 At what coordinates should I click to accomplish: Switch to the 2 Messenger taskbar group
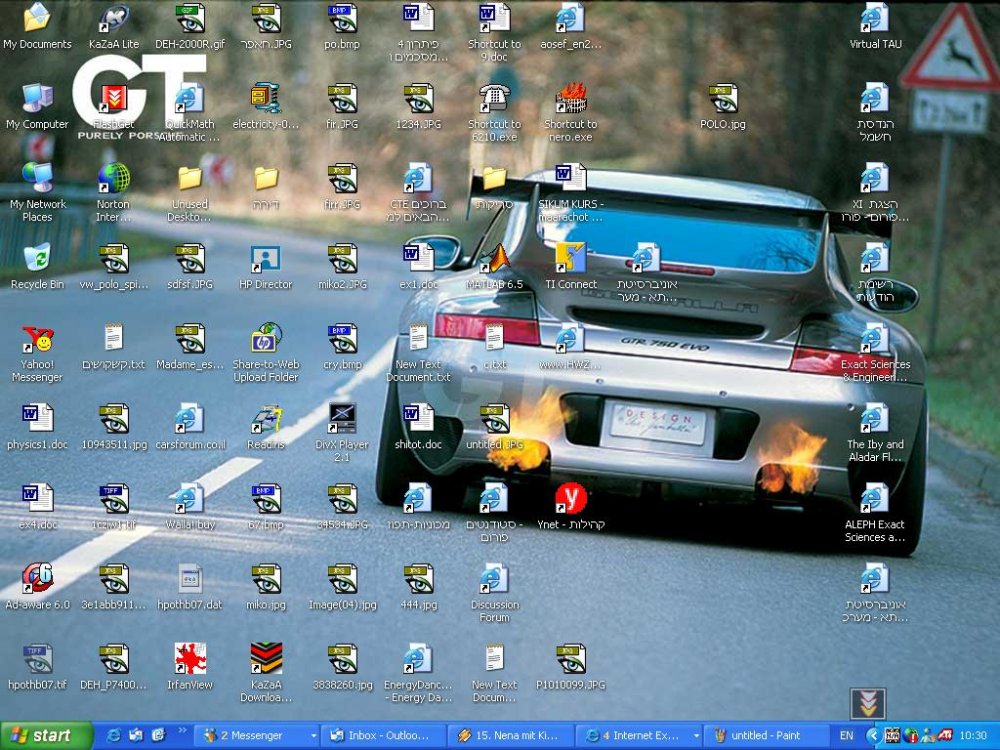[x=256, y=735]
